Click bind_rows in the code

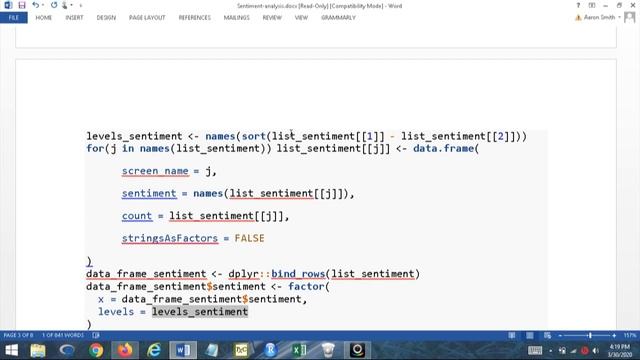pos(298,274)
